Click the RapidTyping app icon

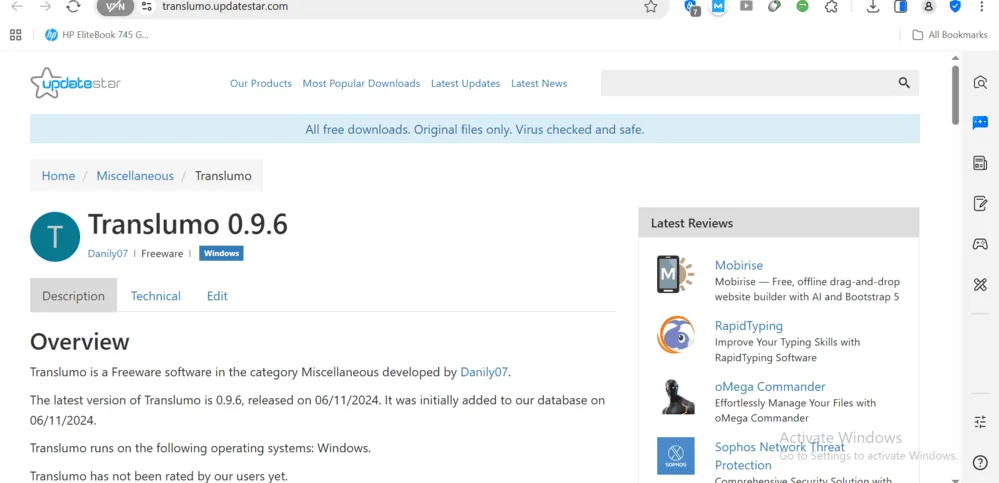[675, 335]
